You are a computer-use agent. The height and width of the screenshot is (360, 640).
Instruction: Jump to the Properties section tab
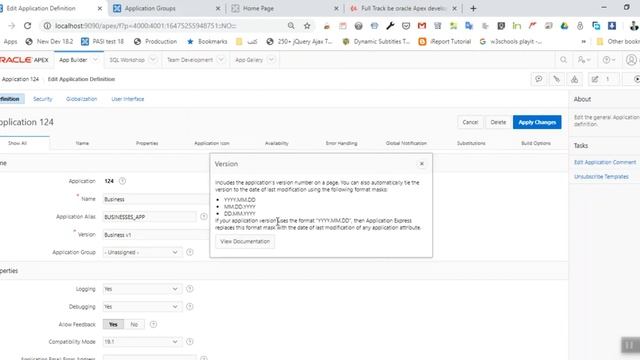point(147,143)
